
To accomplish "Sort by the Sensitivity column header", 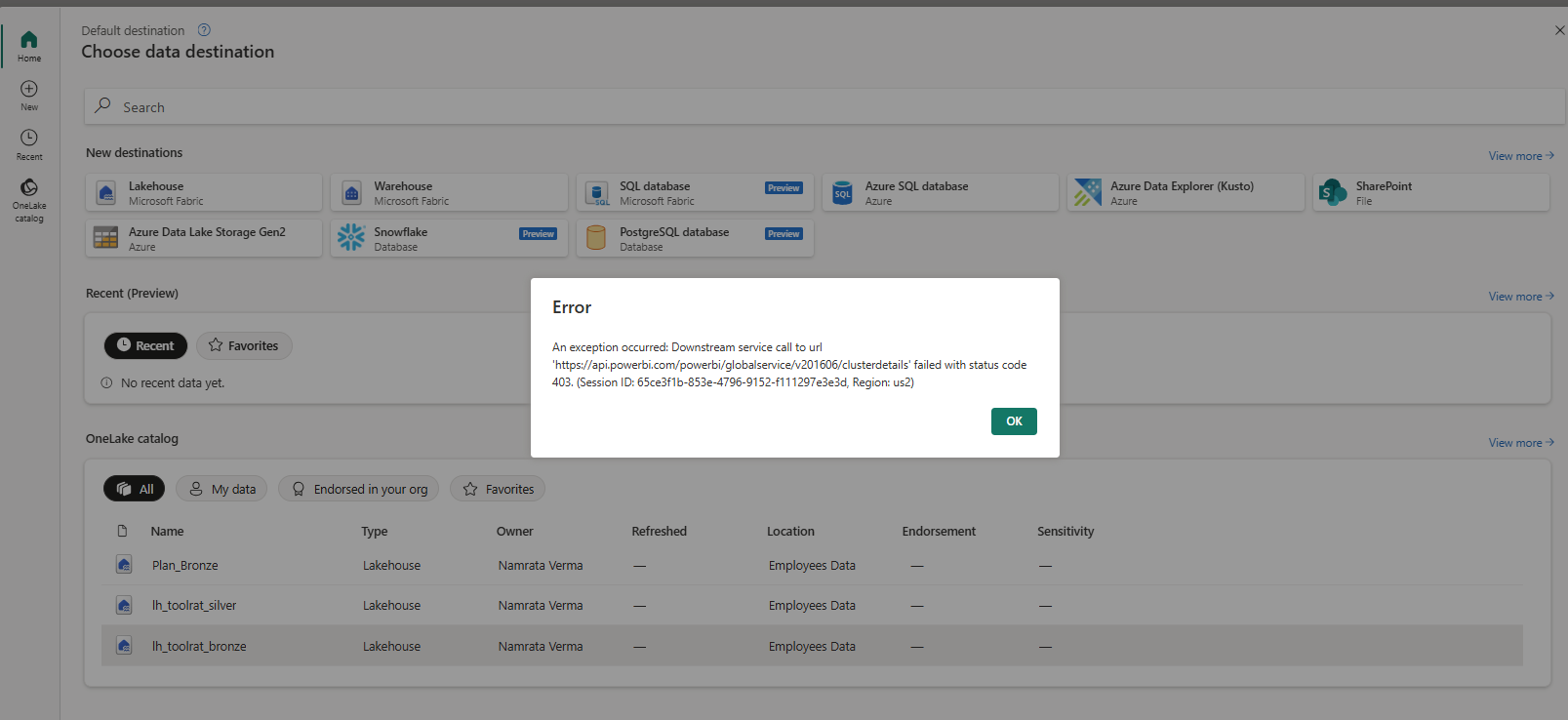I will 1065,532.
